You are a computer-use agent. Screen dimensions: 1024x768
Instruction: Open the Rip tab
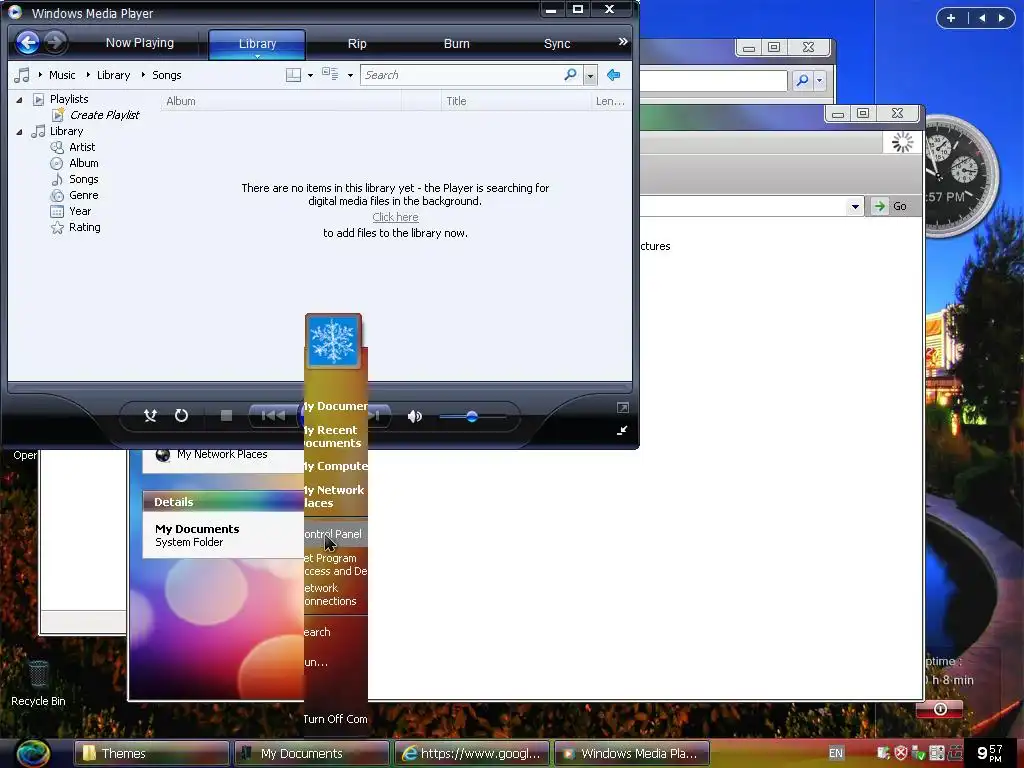click(x=357, y=44)
